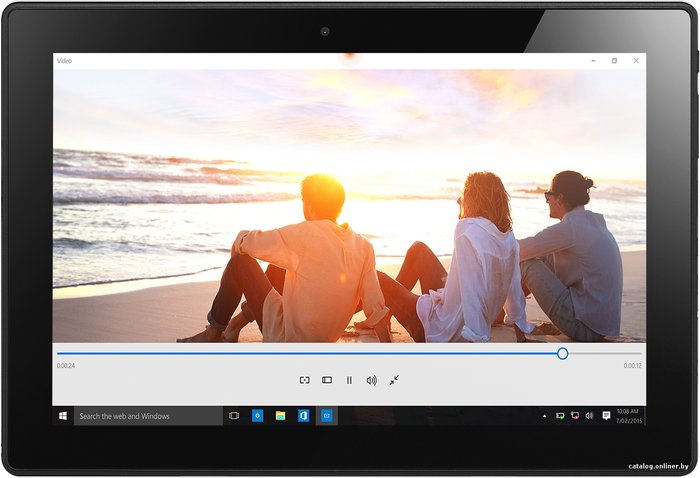700x478 pixels.
Task: Click the active Video app taskbar icon
Action: pyautogui.click(x=327, y=416)
